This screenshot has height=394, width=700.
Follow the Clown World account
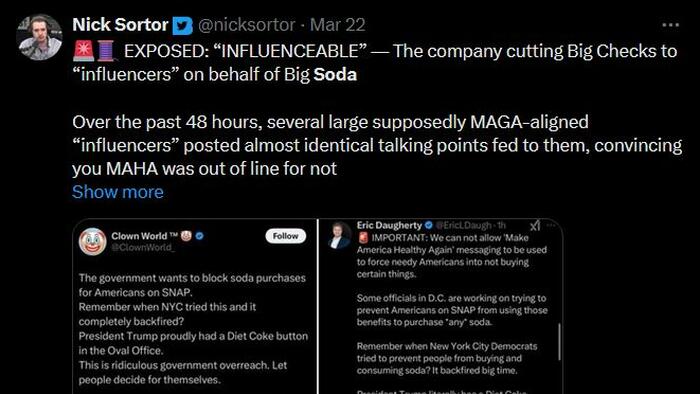coord(286,236)
